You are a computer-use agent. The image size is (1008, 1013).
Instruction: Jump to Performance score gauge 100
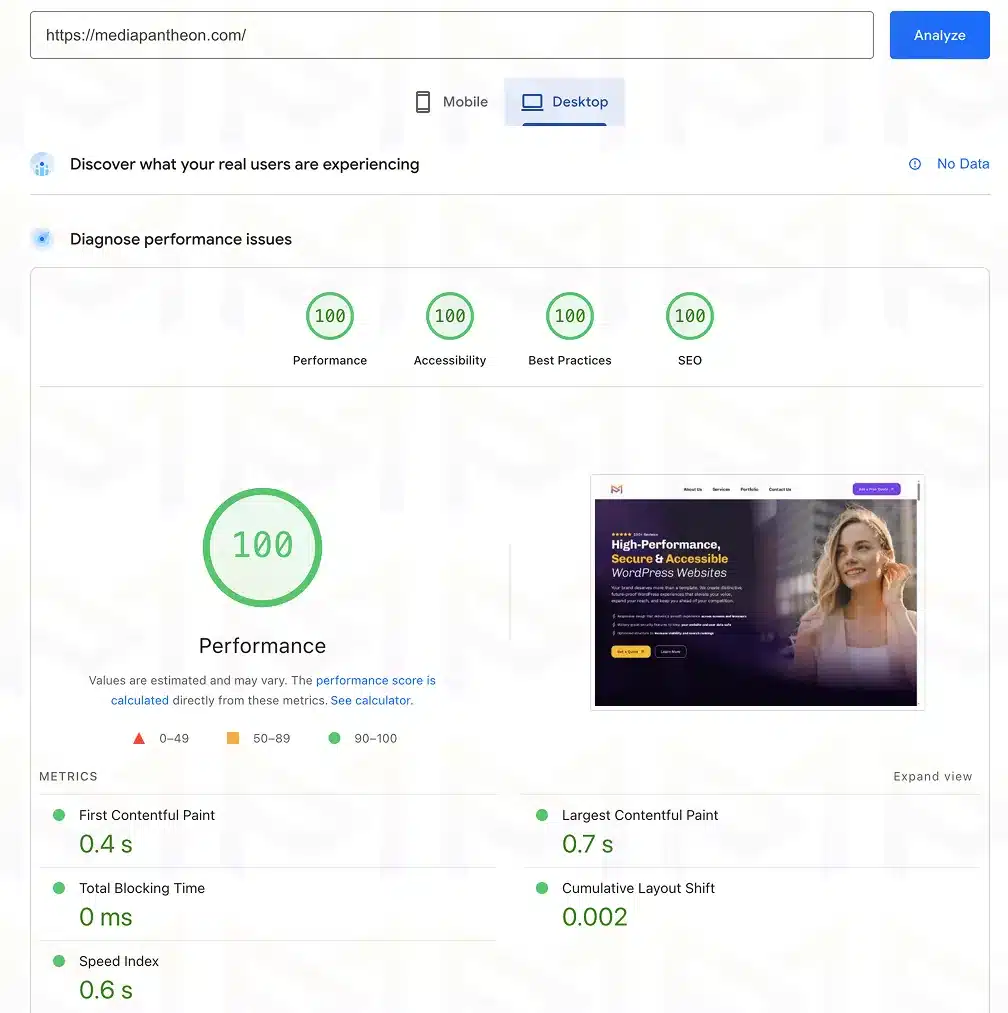[330, 316]
